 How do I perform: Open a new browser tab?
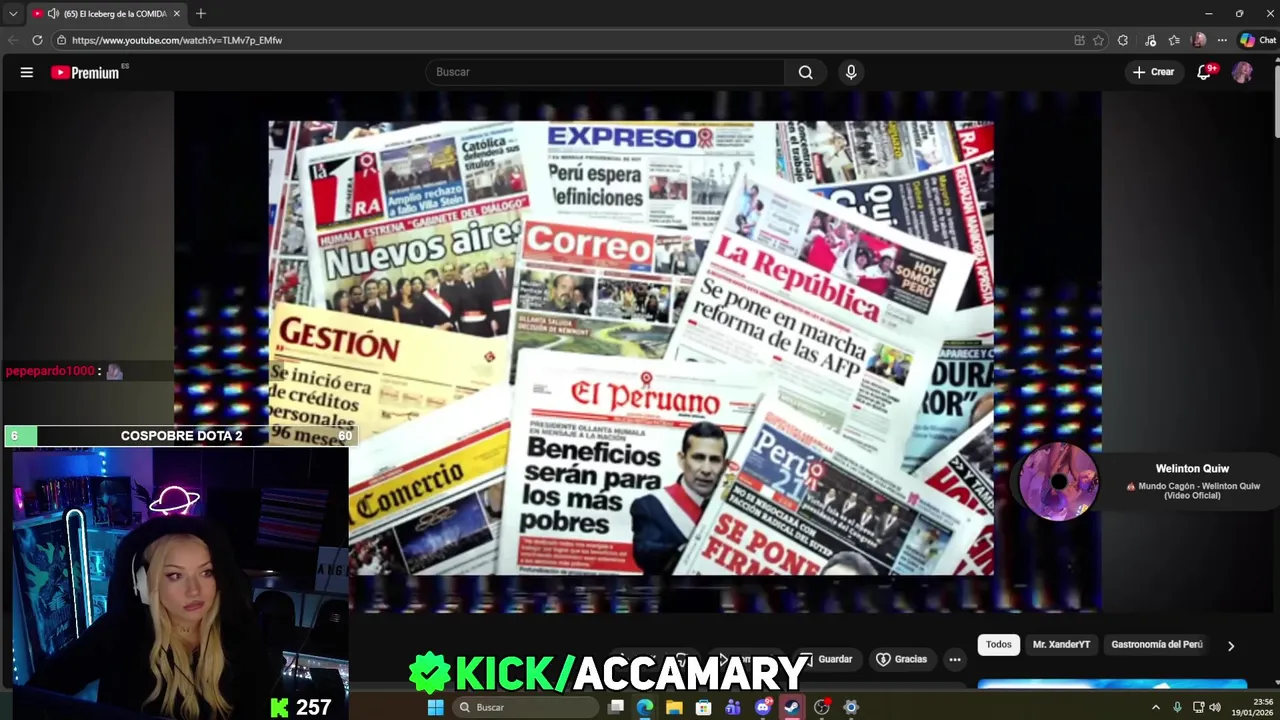pos(201,13)
